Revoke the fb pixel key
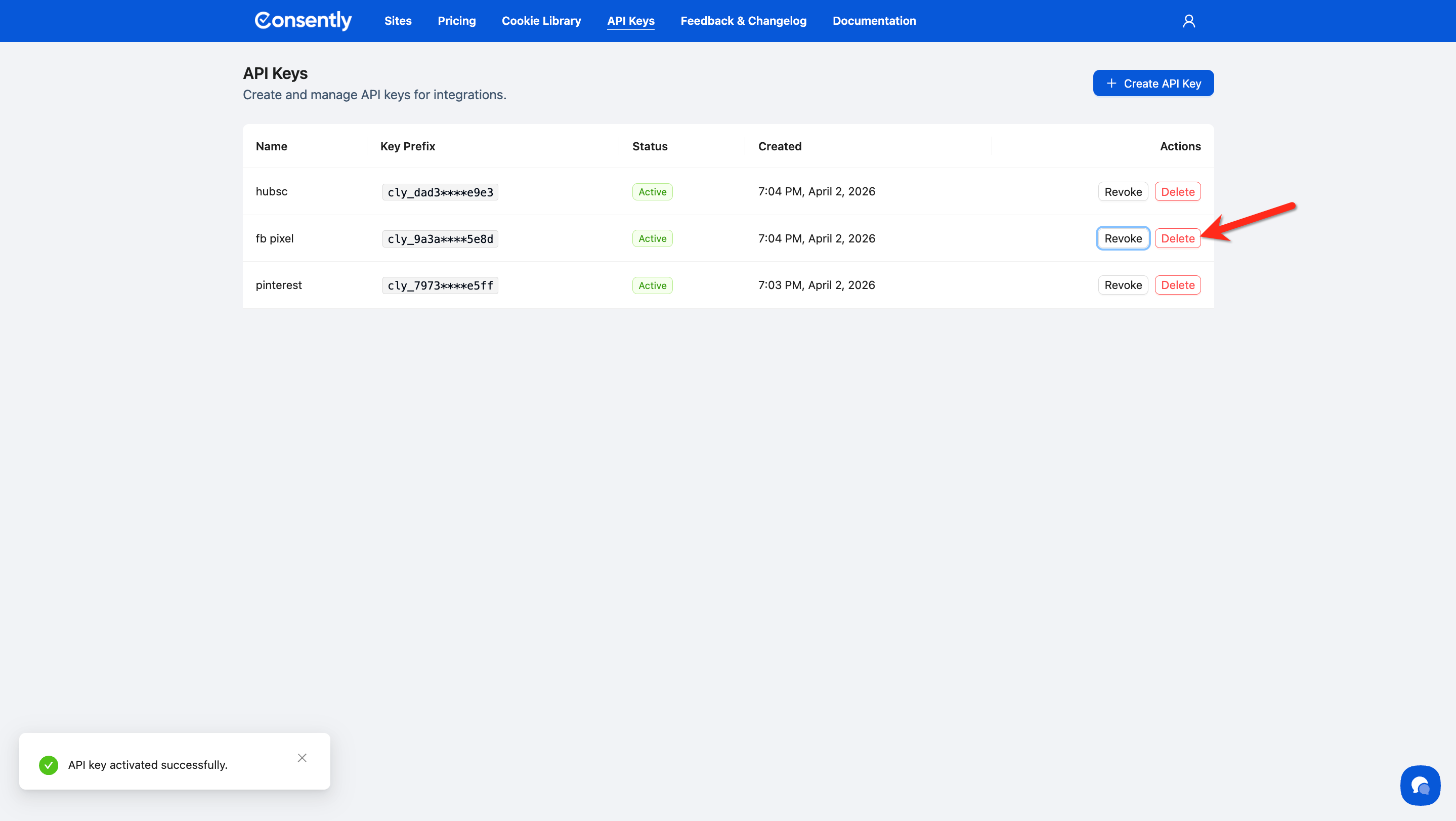The height and width of the screenshot is (821, 1456). coord(1123,238)
